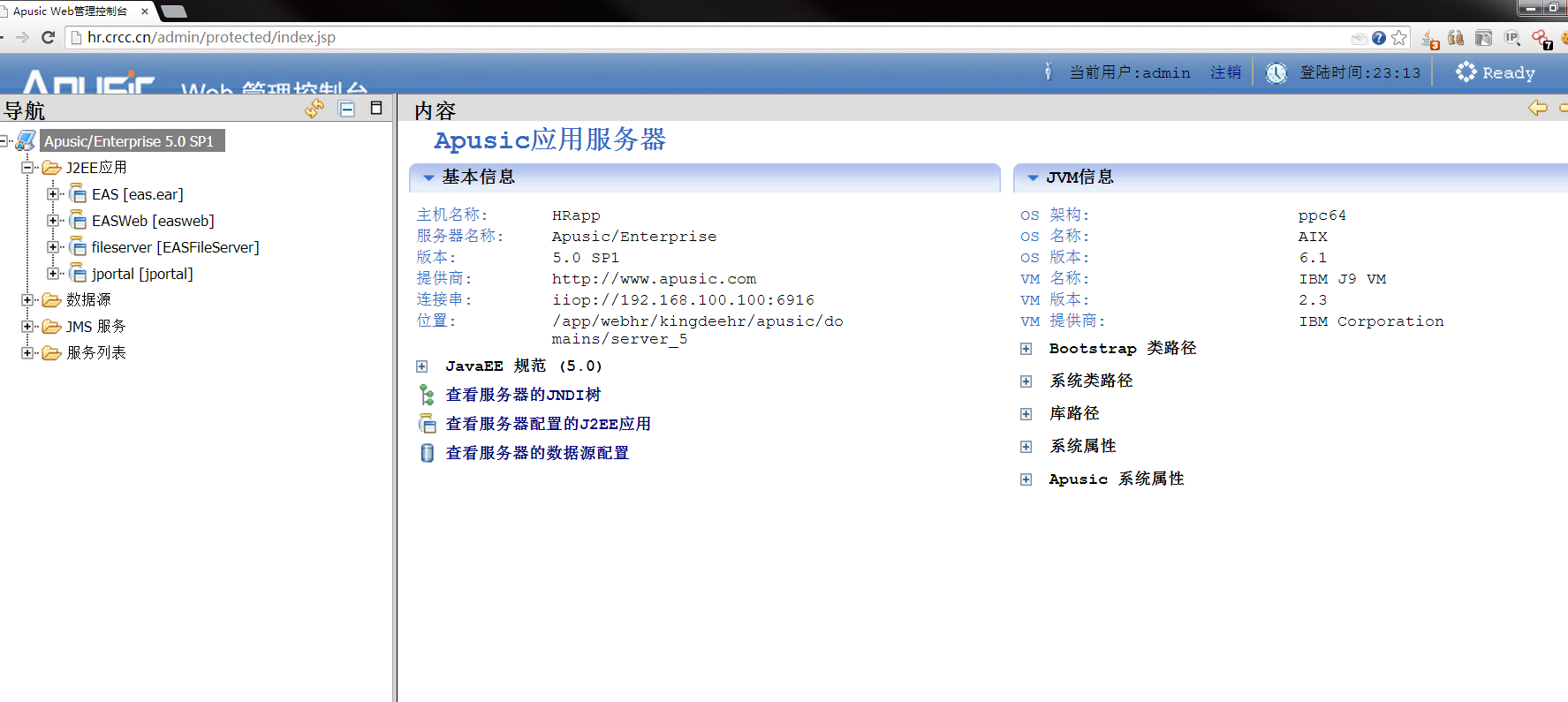Open the Java extension icon in browser toolbar

pos(1430,39)
